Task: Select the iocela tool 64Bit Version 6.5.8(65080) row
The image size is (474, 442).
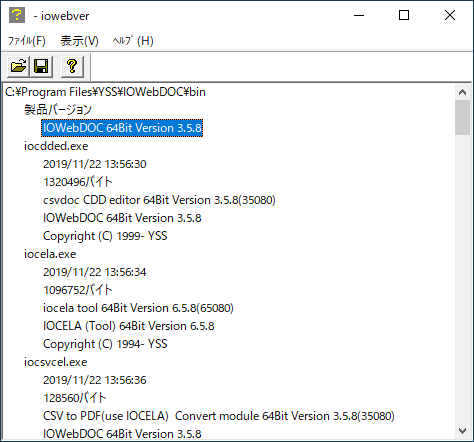Action: (138, 308)
